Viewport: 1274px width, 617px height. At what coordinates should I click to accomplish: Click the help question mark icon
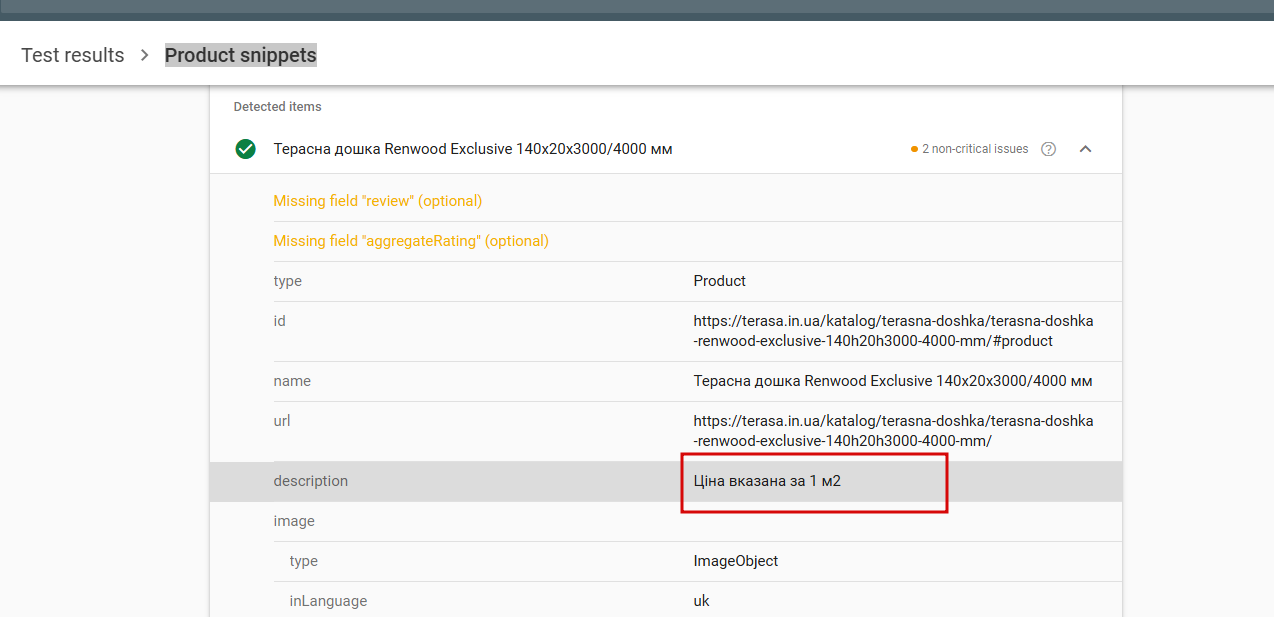[1048, 149]
